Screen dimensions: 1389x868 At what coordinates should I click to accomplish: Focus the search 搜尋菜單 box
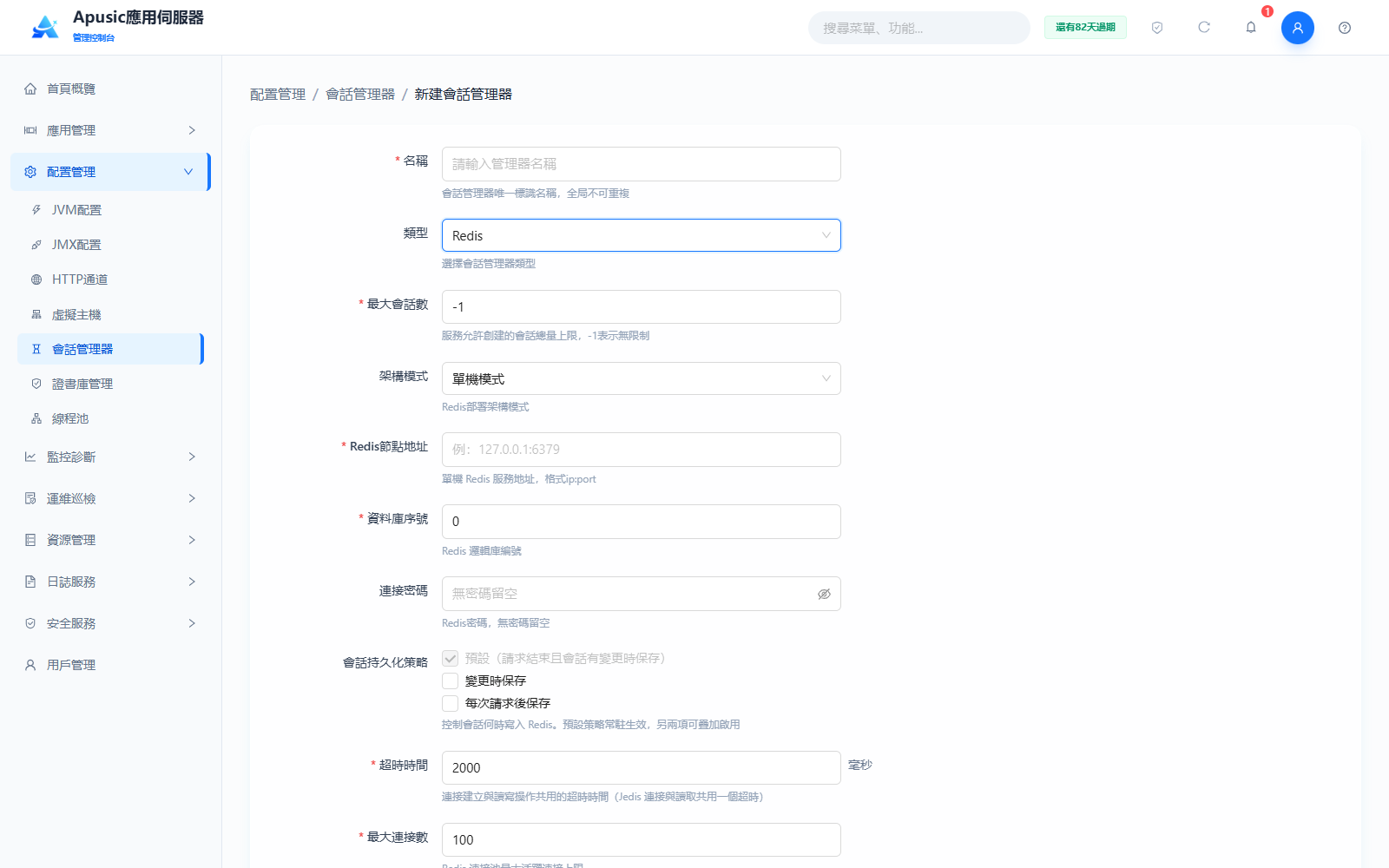click(x=918, y=28)
